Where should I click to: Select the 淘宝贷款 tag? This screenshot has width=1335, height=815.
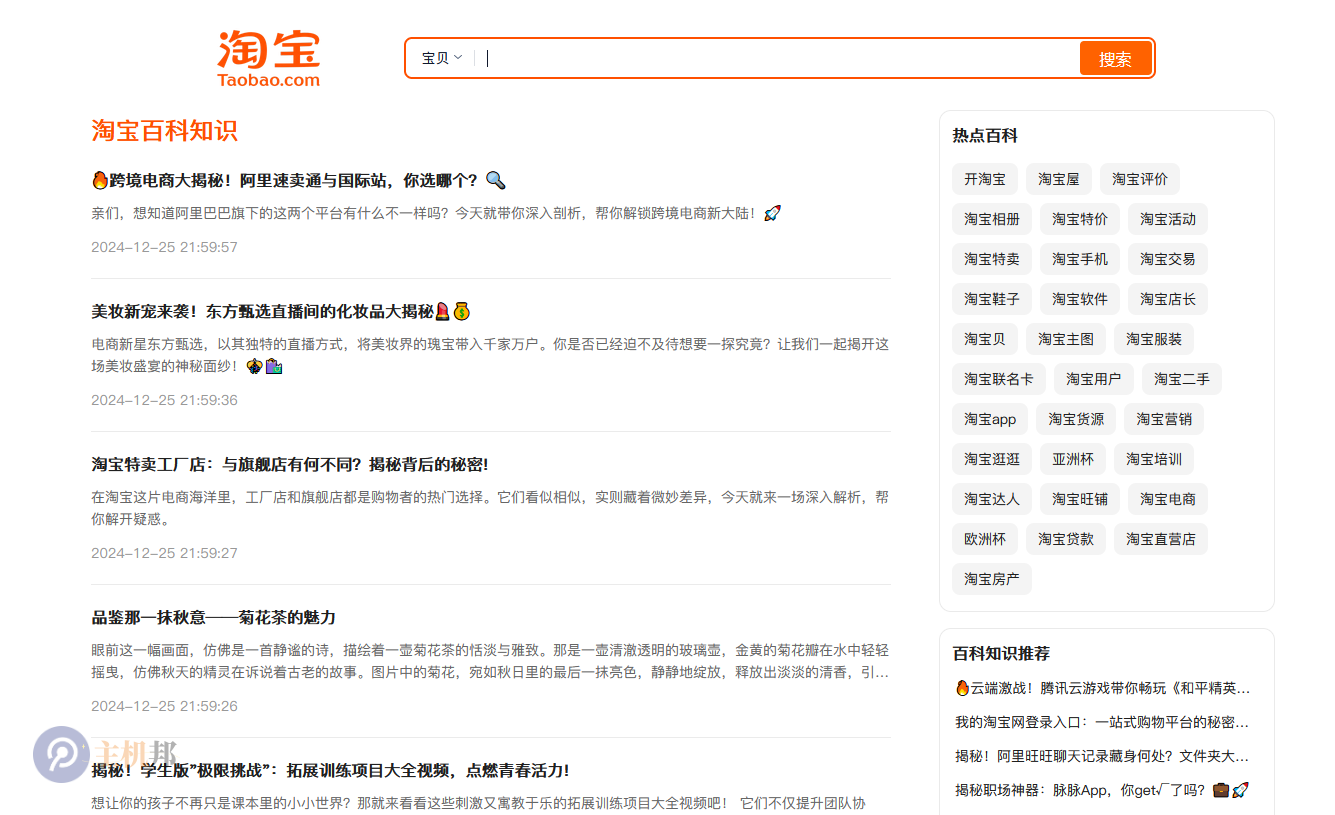pos(1066,539)
